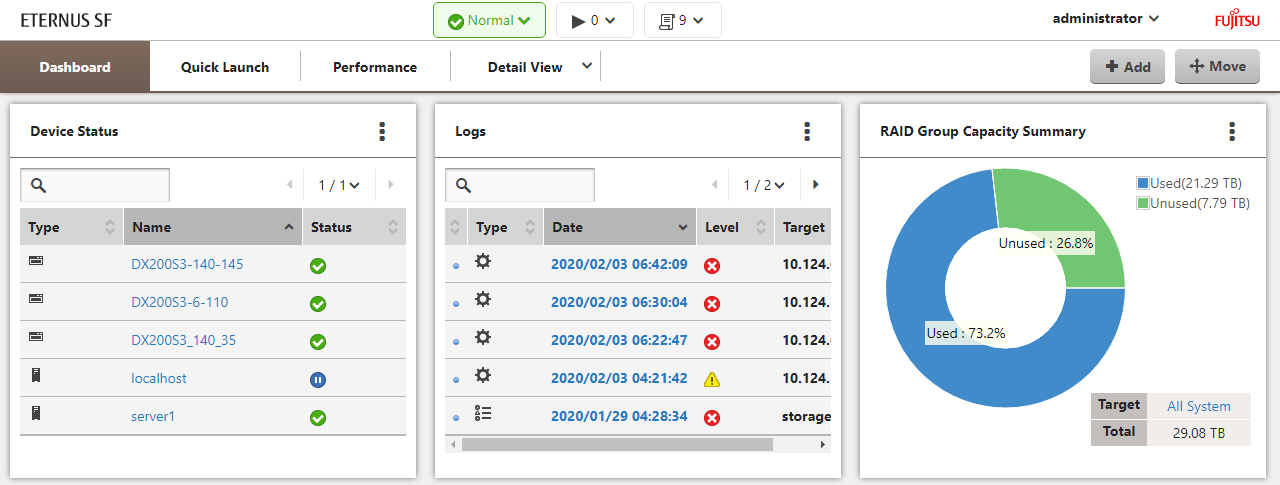Image resolution: width=1280 pixels, height=485 pixels.
Task: Click the server icon for localhost
Action: (36, 375)
